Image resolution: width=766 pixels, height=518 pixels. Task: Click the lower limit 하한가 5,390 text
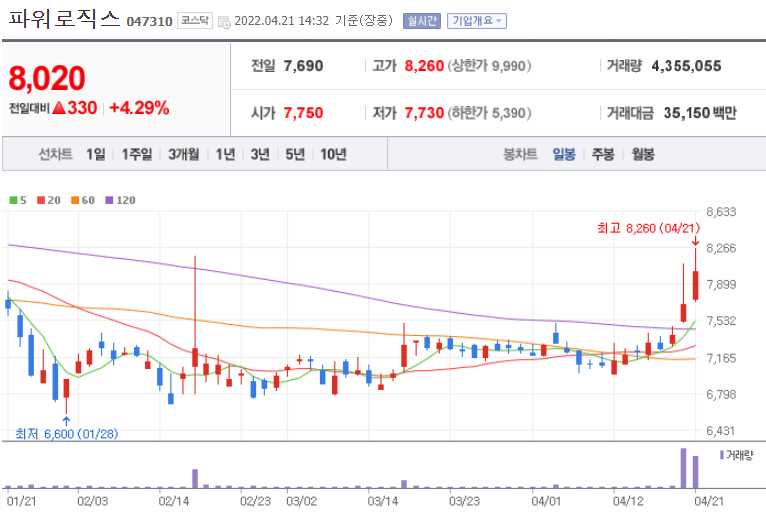[x=489, y=113]
